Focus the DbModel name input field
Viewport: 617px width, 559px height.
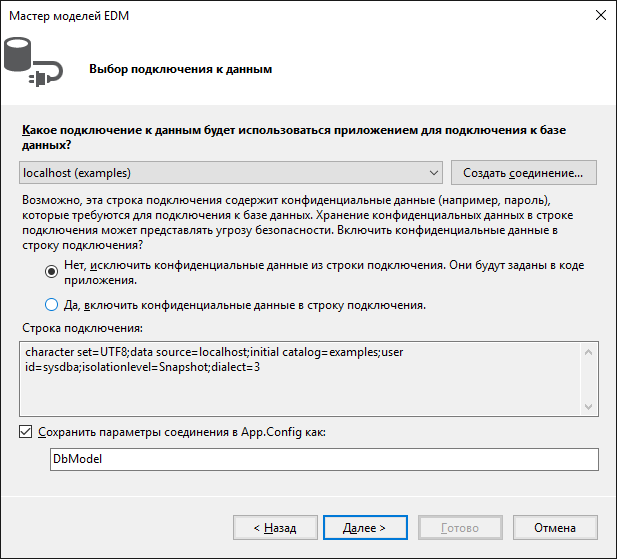point(323,459)
